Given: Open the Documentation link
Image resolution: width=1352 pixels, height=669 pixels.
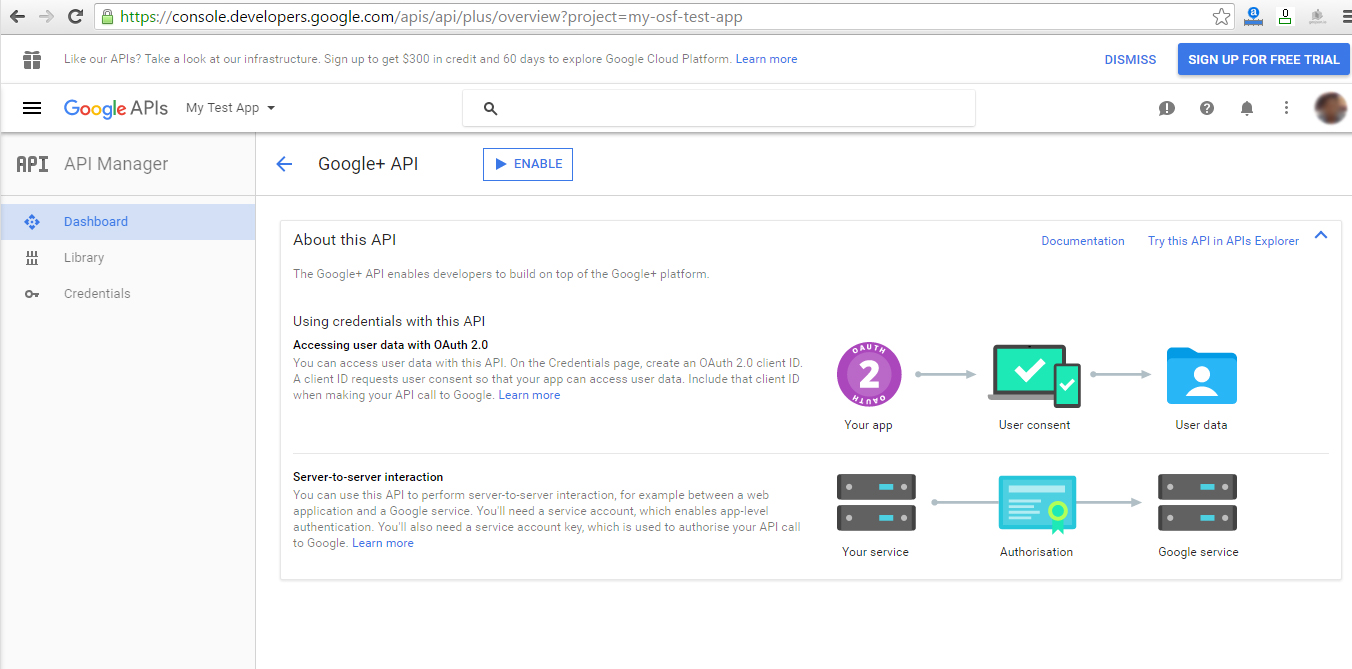Looking at the screenshot, I should (1083, 241).
